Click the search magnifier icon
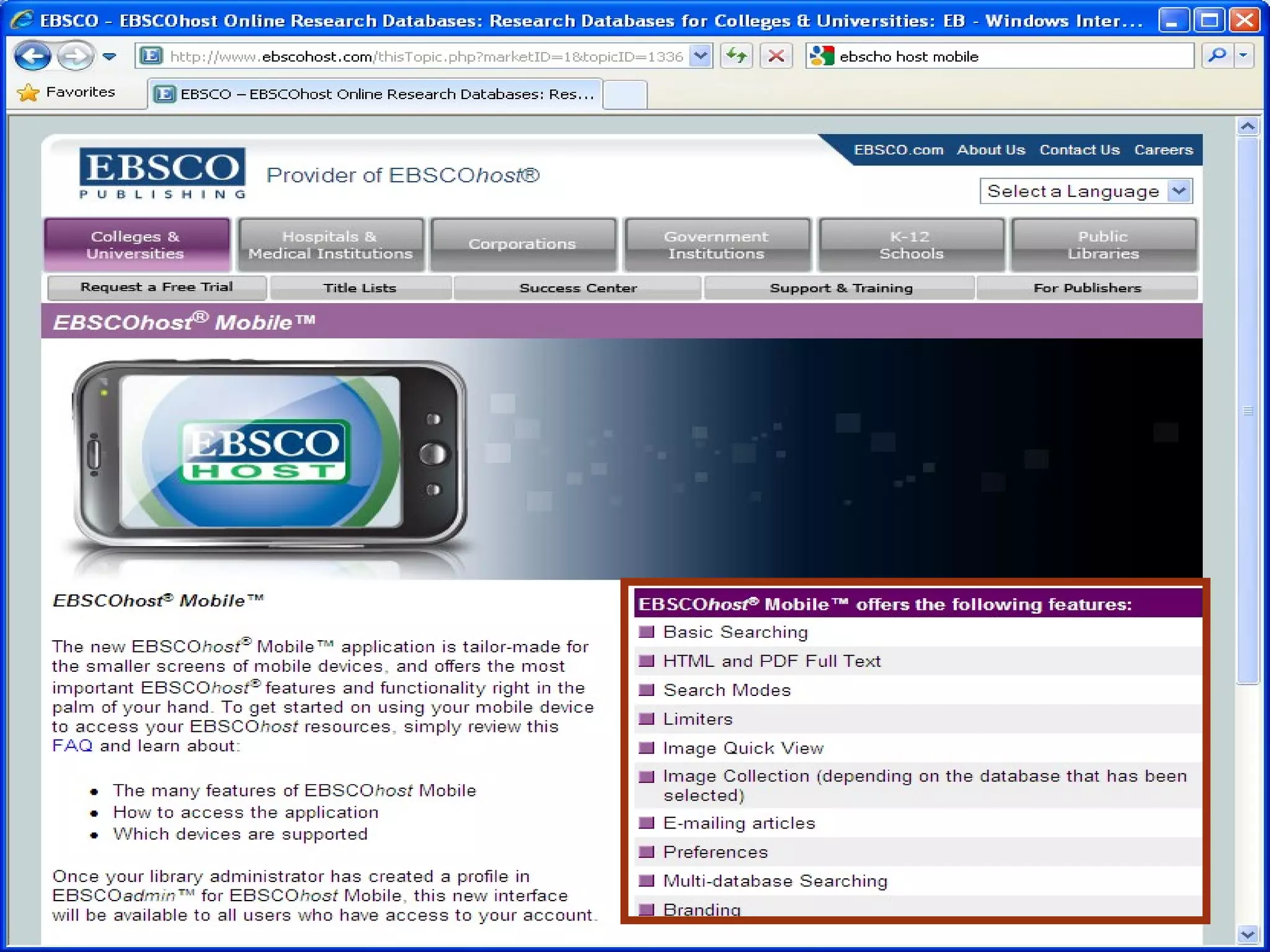 [x=1217, y=56]
